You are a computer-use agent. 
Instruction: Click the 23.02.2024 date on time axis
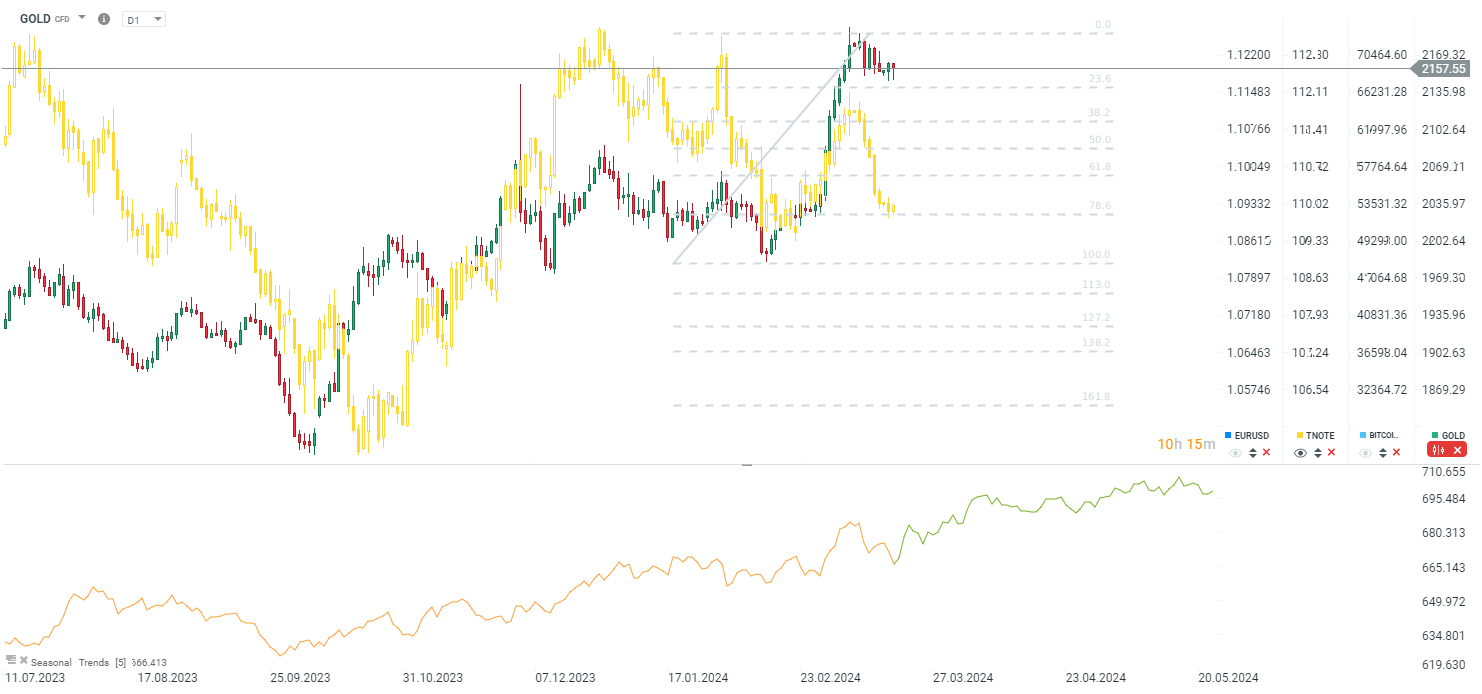[x=830, y=677]
